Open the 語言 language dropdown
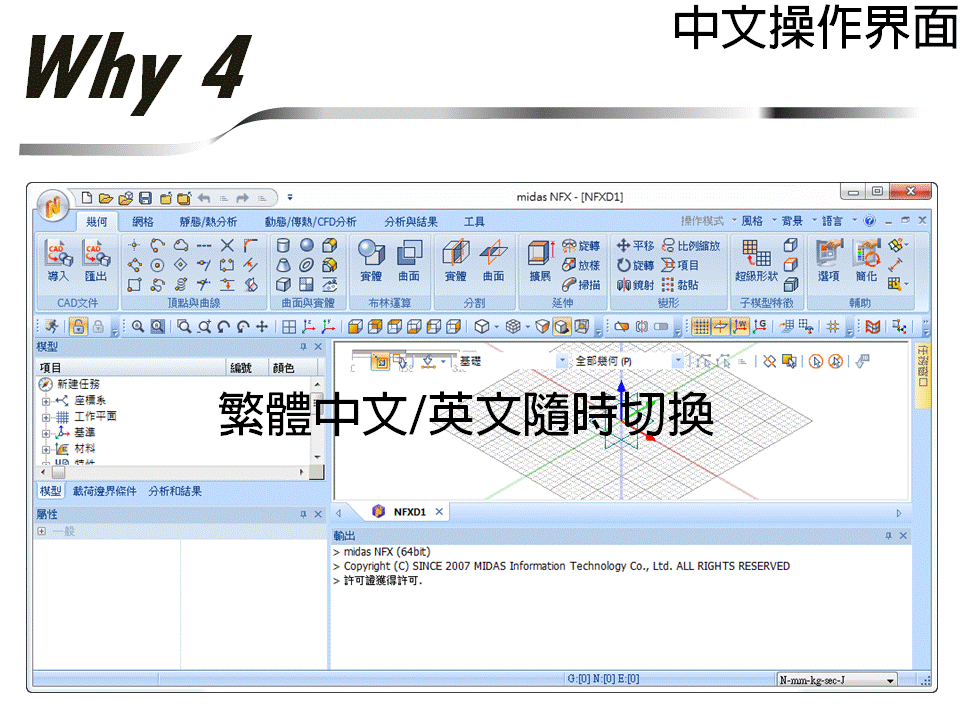The width and height of the screenshot is (960, 720). (838, 221)
